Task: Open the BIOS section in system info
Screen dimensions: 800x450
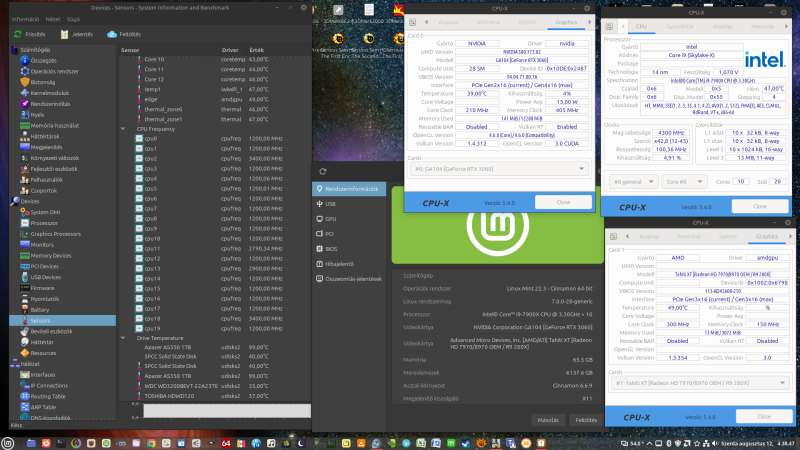Action: pos(349,249)
